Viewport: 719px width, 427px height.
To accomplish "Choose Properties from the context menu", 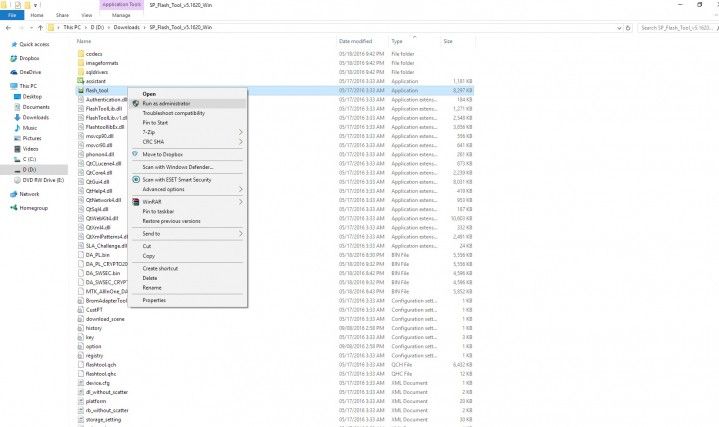I will point(188,300).
